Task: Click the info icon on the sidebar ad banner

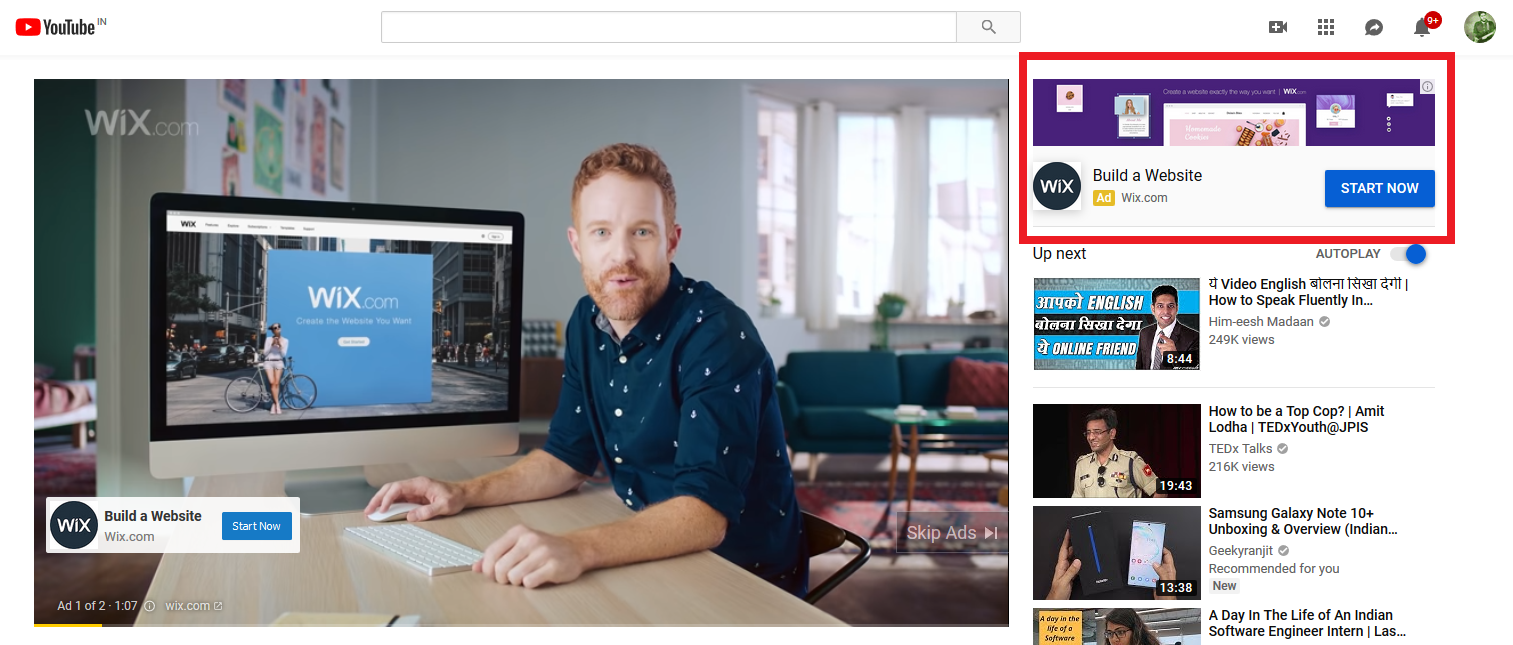Action: coord(1427,87)
